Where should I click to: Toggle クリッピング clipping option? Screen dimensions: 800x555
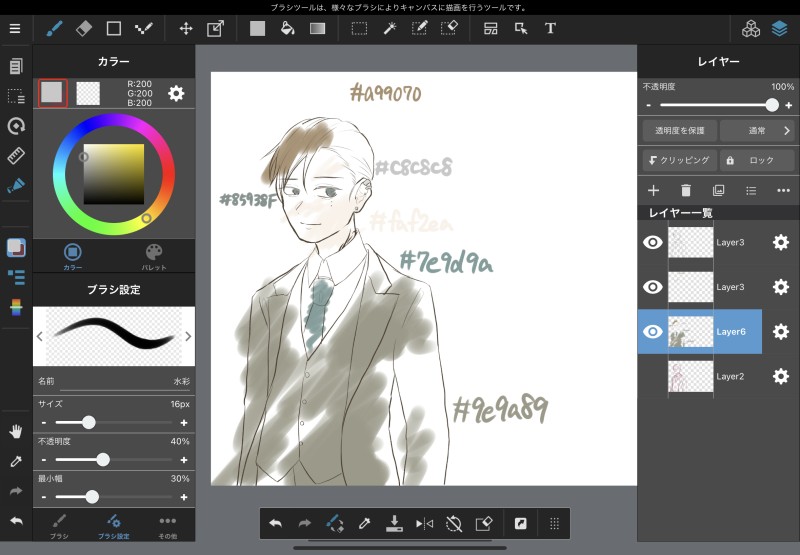click(679, 160)
